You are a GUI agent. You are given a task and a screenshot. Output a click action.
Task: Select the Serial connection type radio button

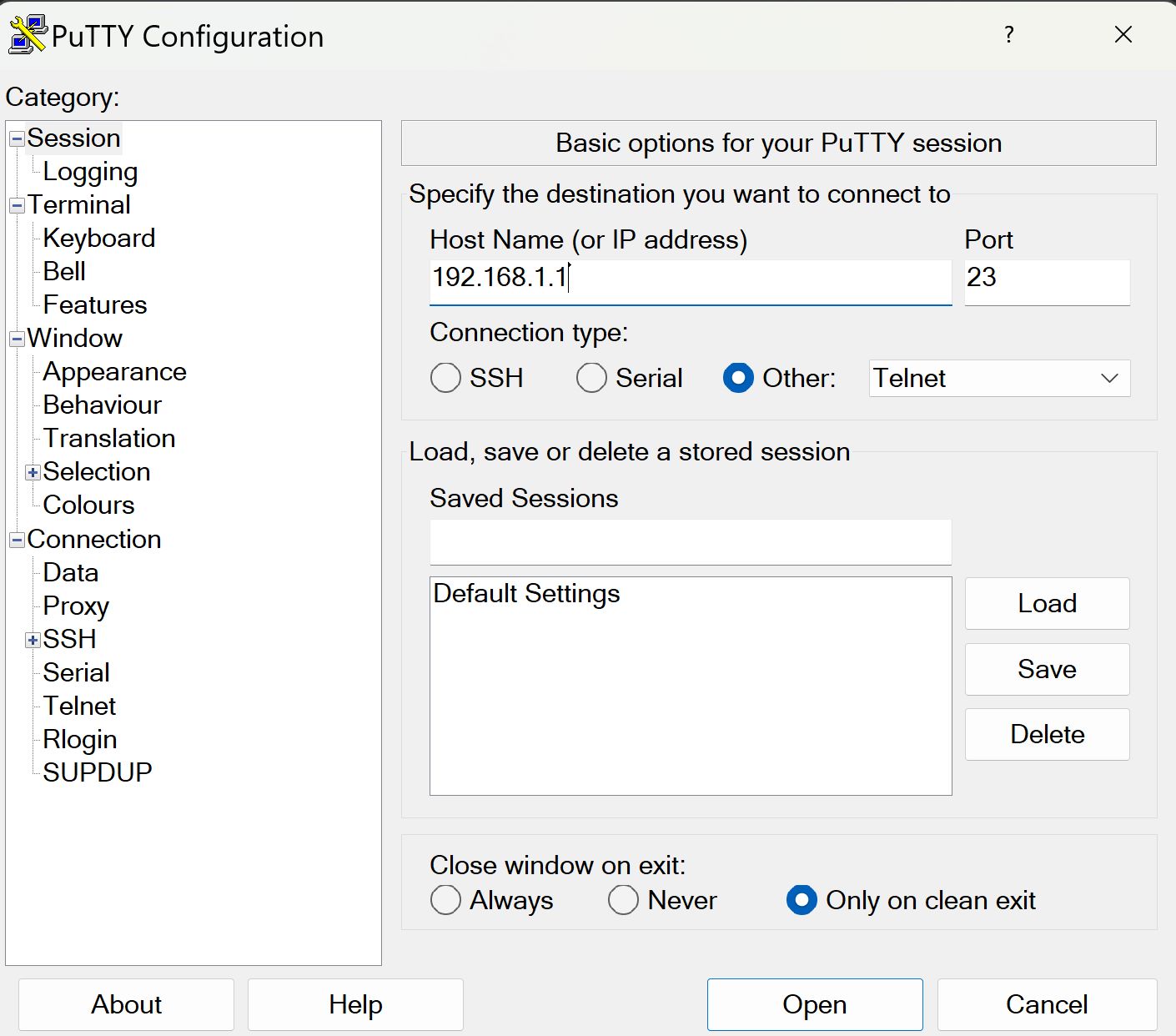coord(591,378)
